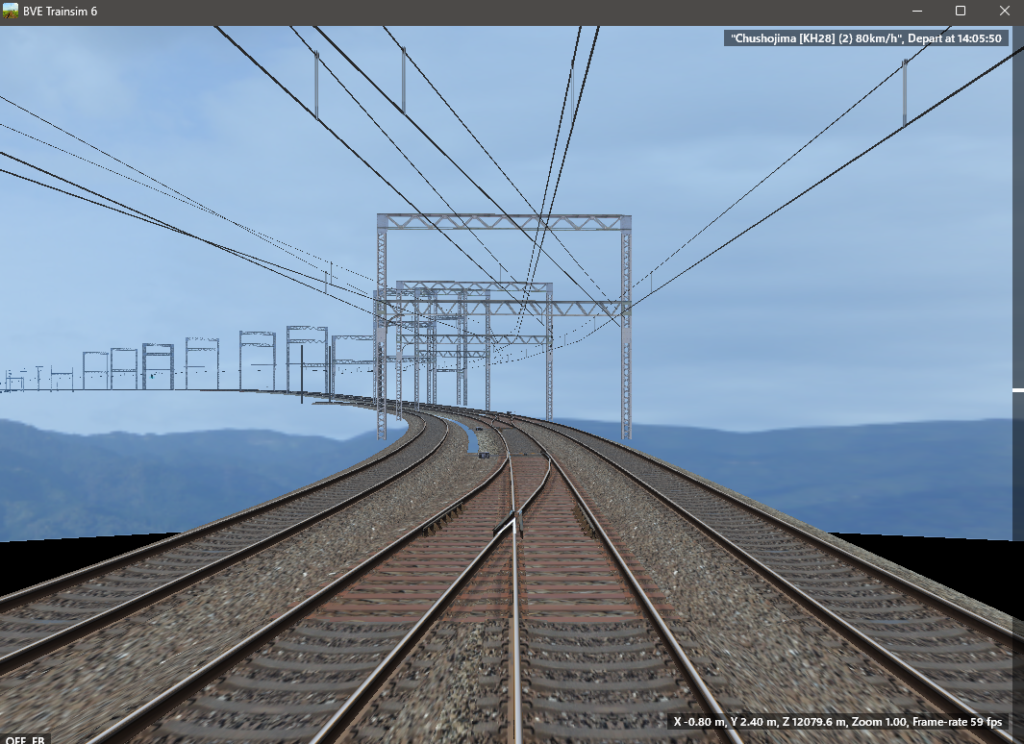This screenshot has height=744, width=1024.
Task: Click the small dark object between tracks
Action: (x=484, y=455)
